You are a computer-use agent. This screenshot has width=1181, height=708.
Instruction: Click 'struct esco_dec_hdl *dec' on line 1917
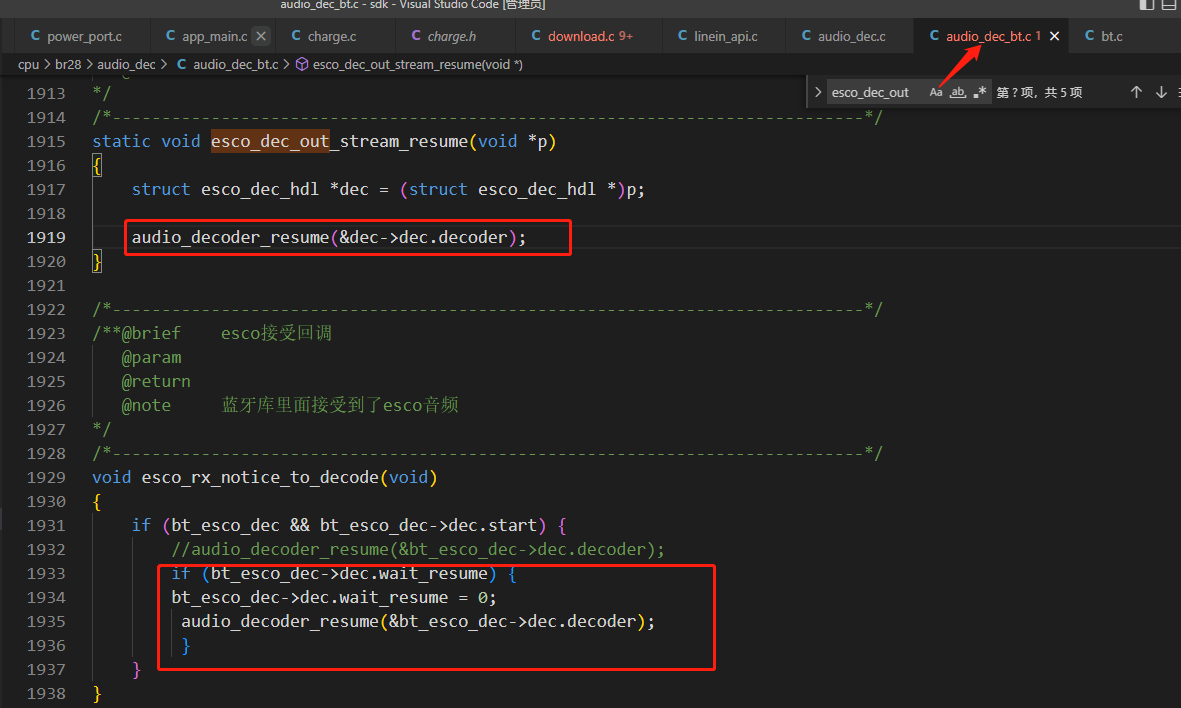point(250,189)
